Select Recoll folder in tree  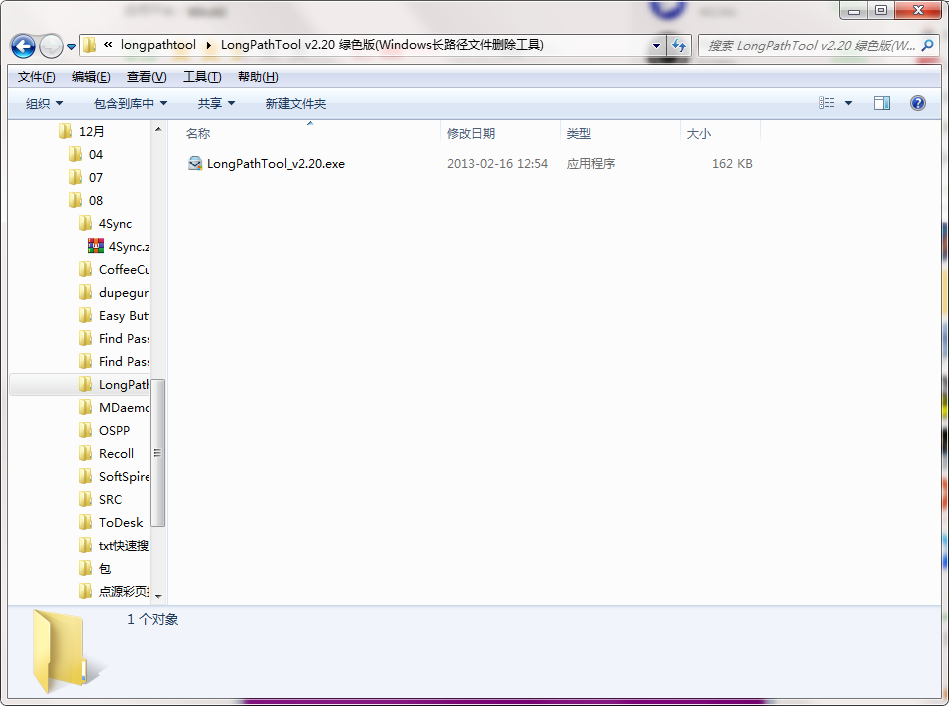pyautogui.click(x=116, y=454)
